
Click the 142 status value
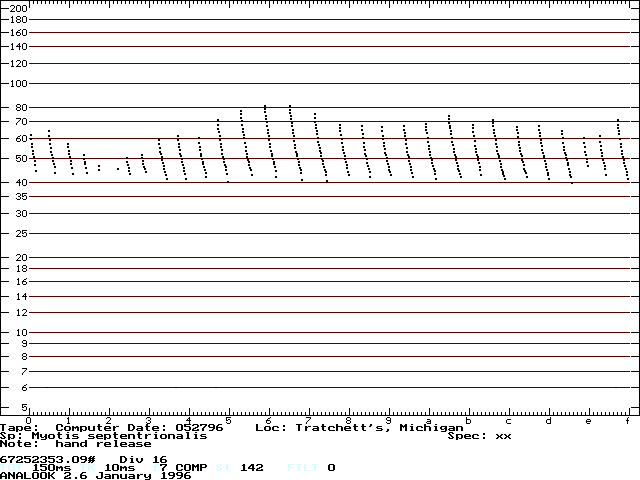point(252,467)
